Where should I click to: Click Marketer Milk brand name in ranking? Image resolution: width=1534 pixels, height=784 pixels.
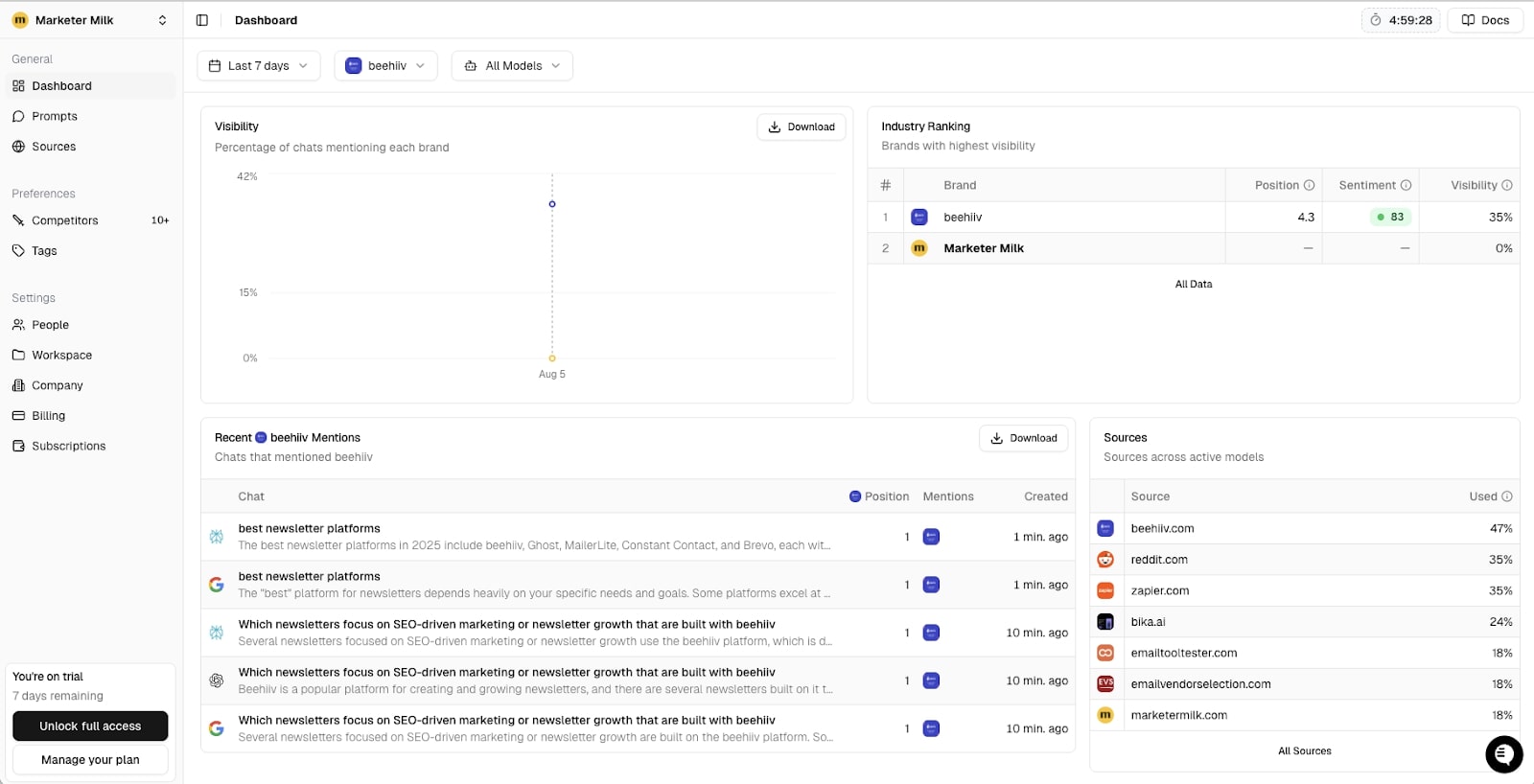click(984, 248)
